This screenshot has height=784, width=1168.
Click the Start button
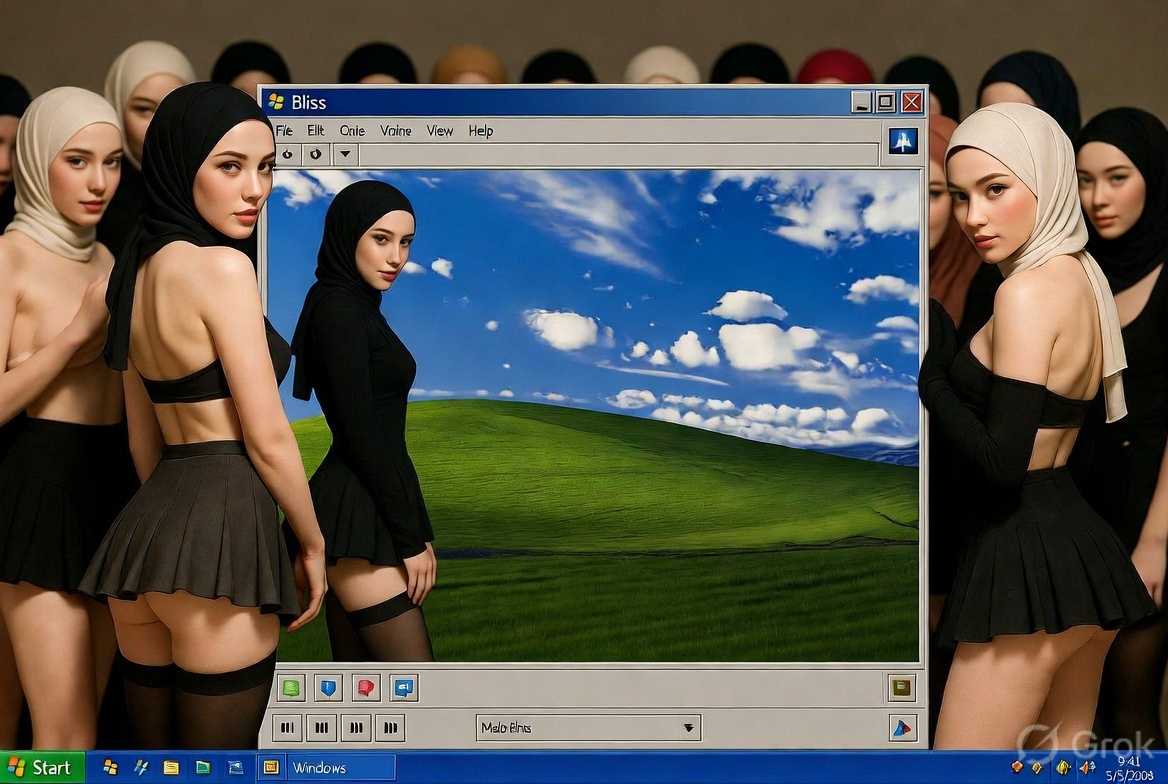tap(42, 768)
